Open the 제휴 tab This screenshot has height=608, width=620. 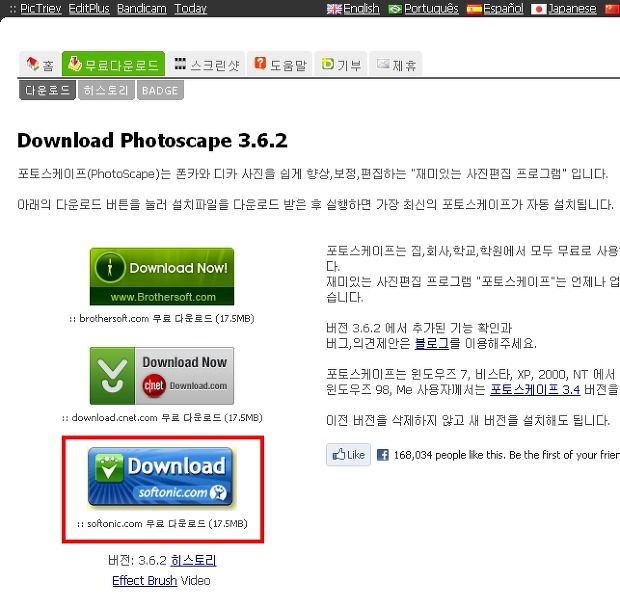[396, 64]
